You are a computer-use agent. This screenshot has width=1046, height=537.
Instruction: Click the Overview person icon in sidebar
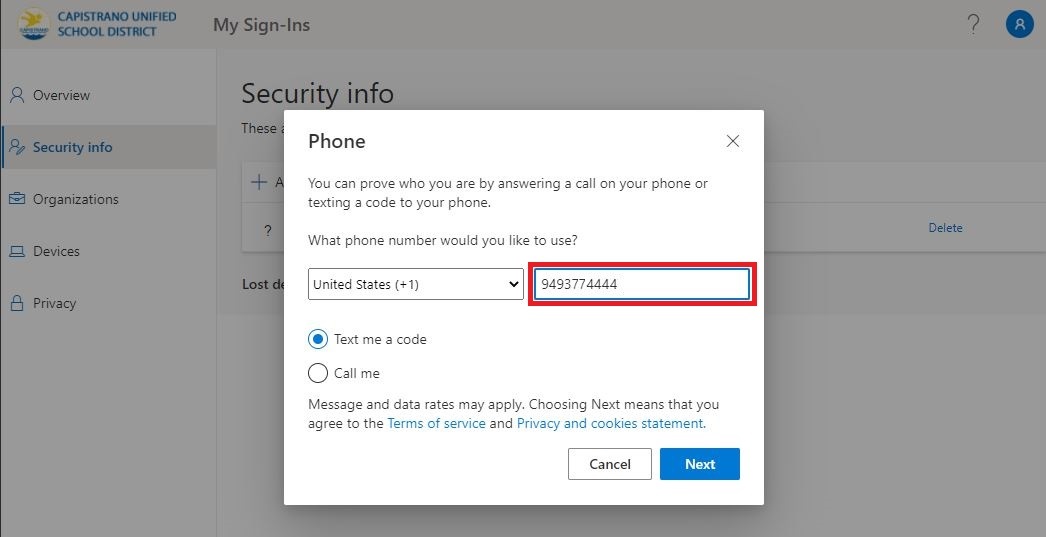[x=17, y=95]
